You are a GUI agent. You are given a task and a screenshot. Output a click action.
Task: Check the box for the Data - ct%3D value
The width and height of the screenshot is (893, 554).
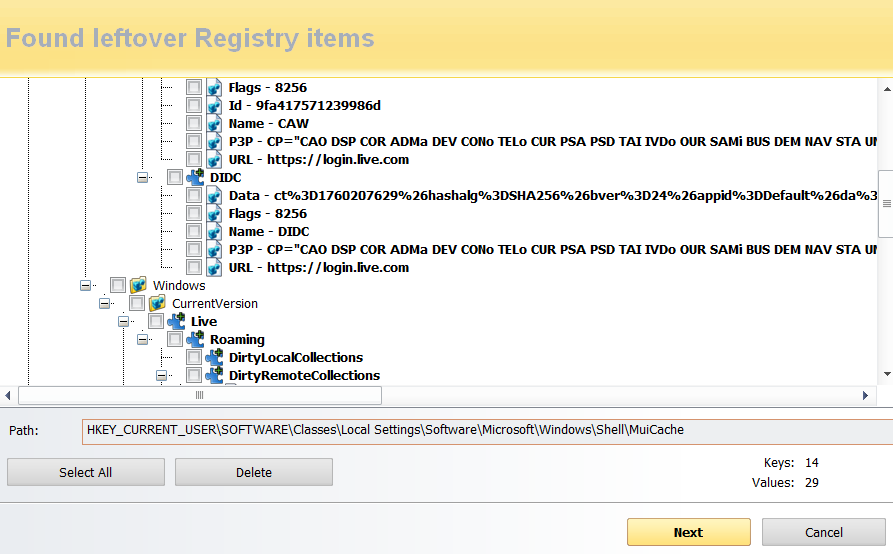(194, 195)
